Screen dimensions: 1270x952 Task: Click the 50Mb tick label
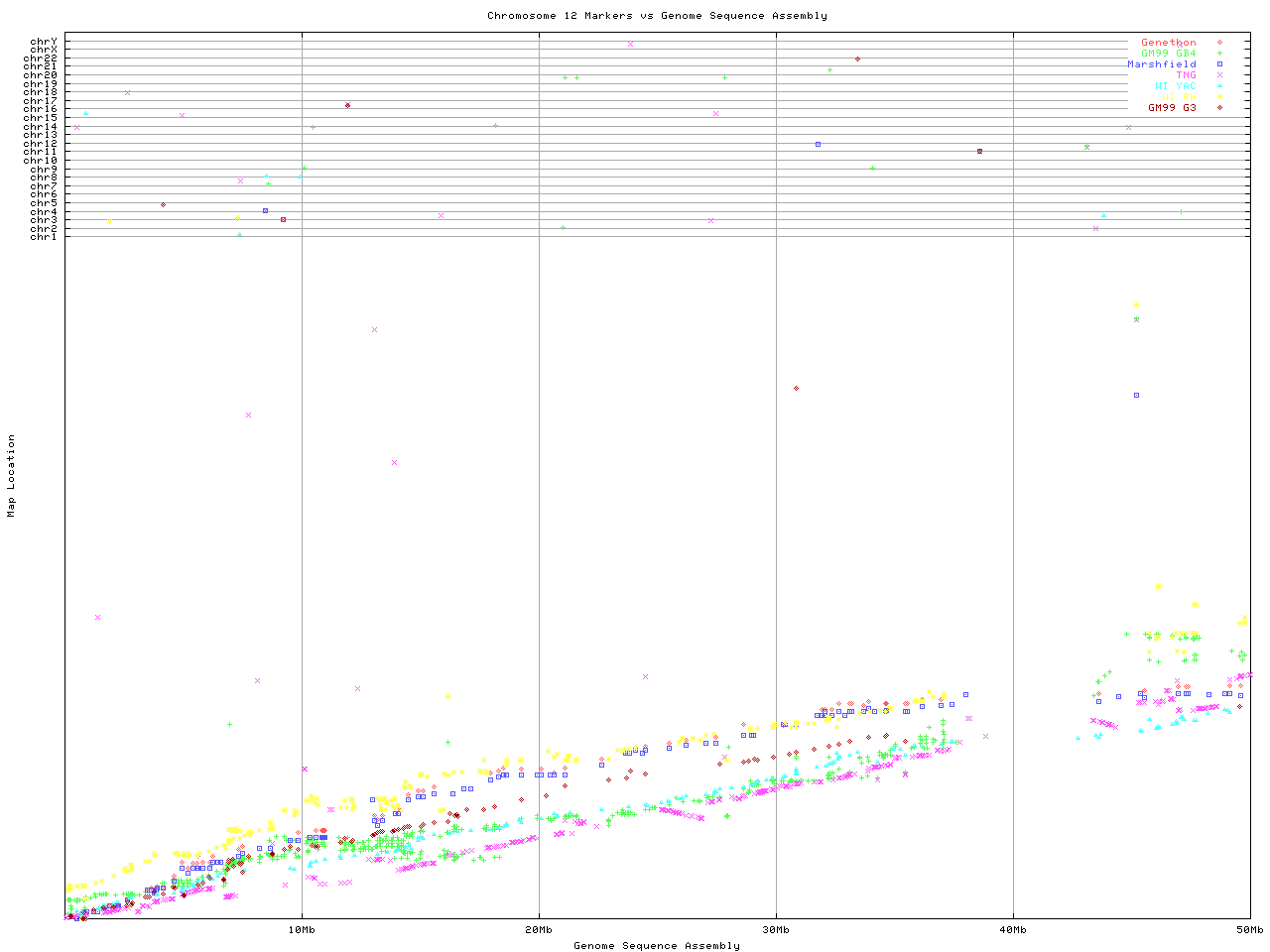[1249, 930]
